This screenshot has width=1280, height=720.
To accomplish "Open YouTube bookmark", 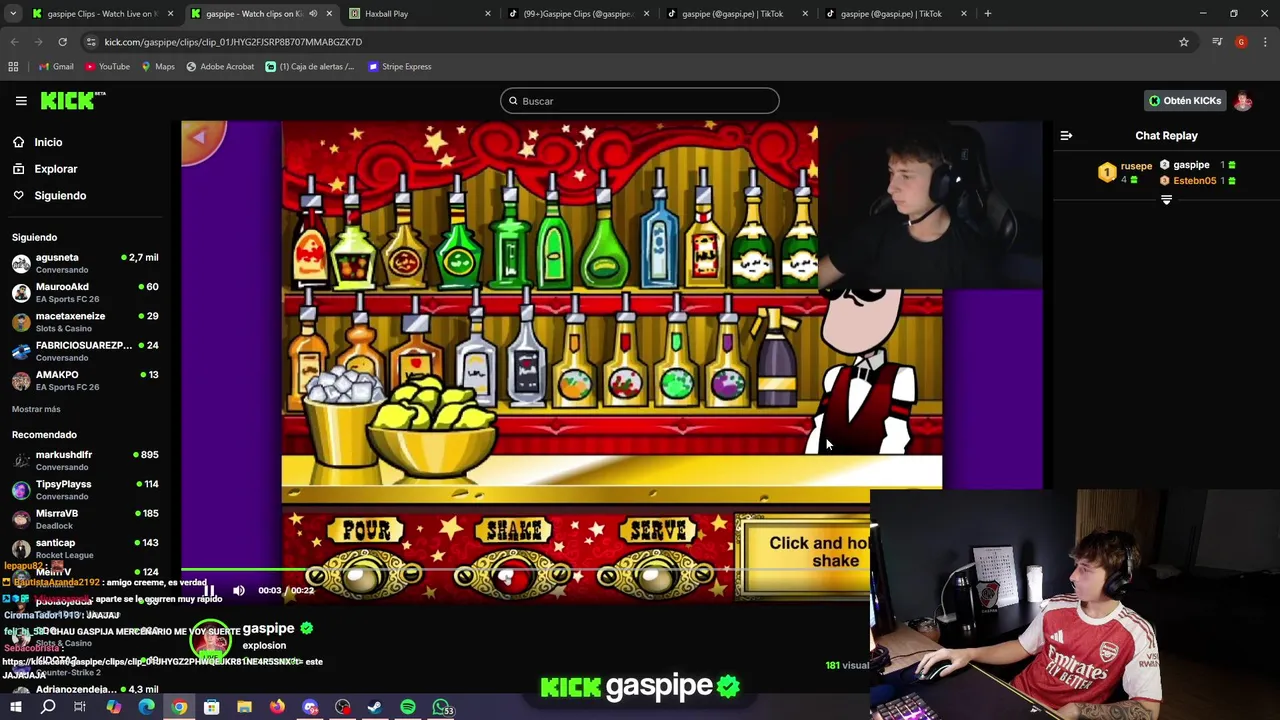I will coord(107,67).
